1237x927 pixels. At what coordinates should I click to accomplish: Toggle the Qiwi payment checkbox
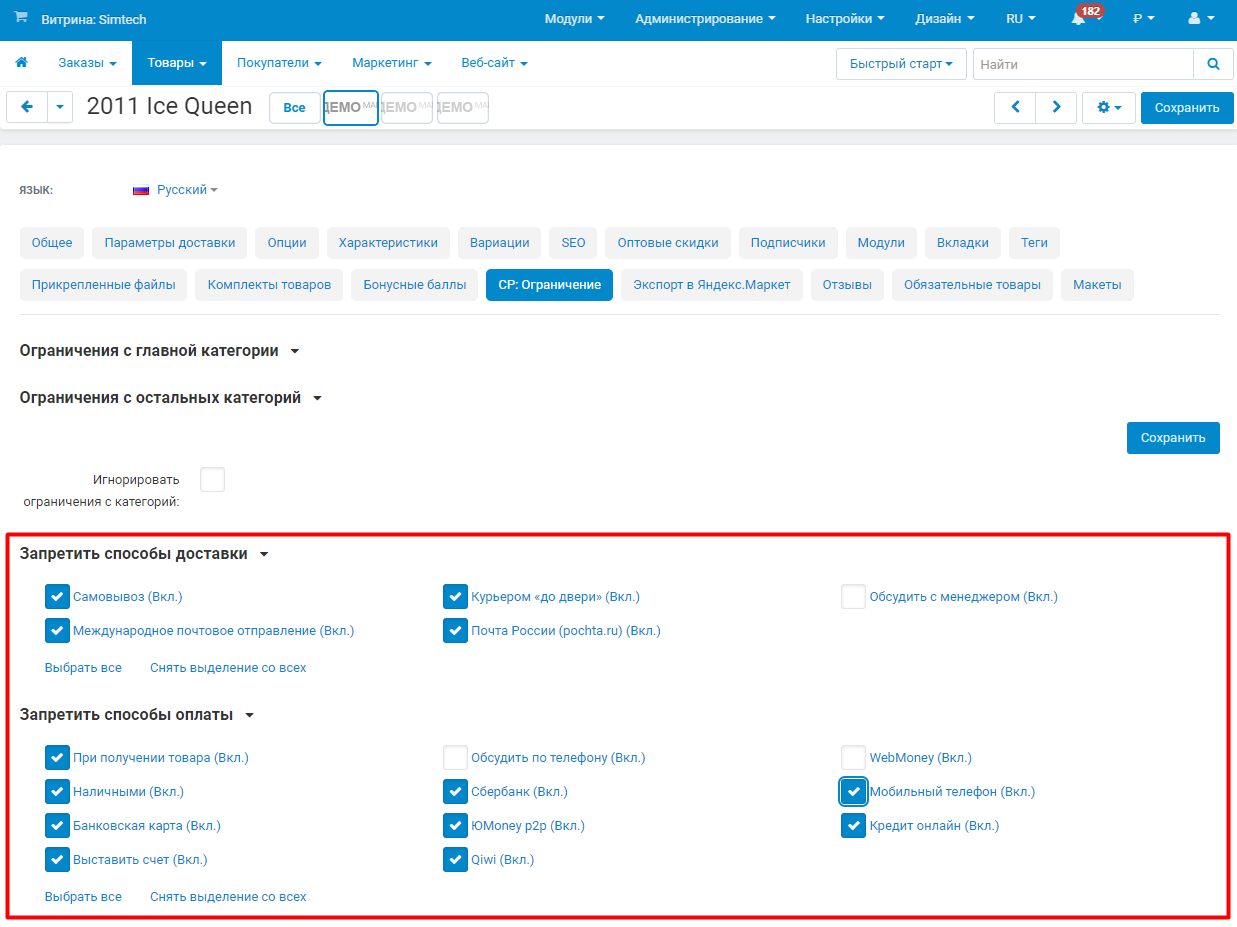[x=455, y=860]
